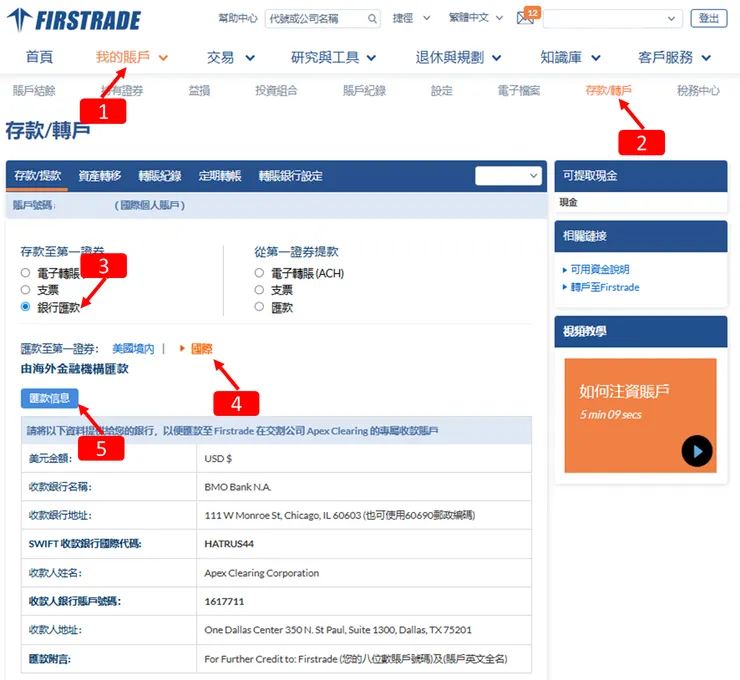
Task: Open 電子檔案 submenu item
Action: point(519,91)
